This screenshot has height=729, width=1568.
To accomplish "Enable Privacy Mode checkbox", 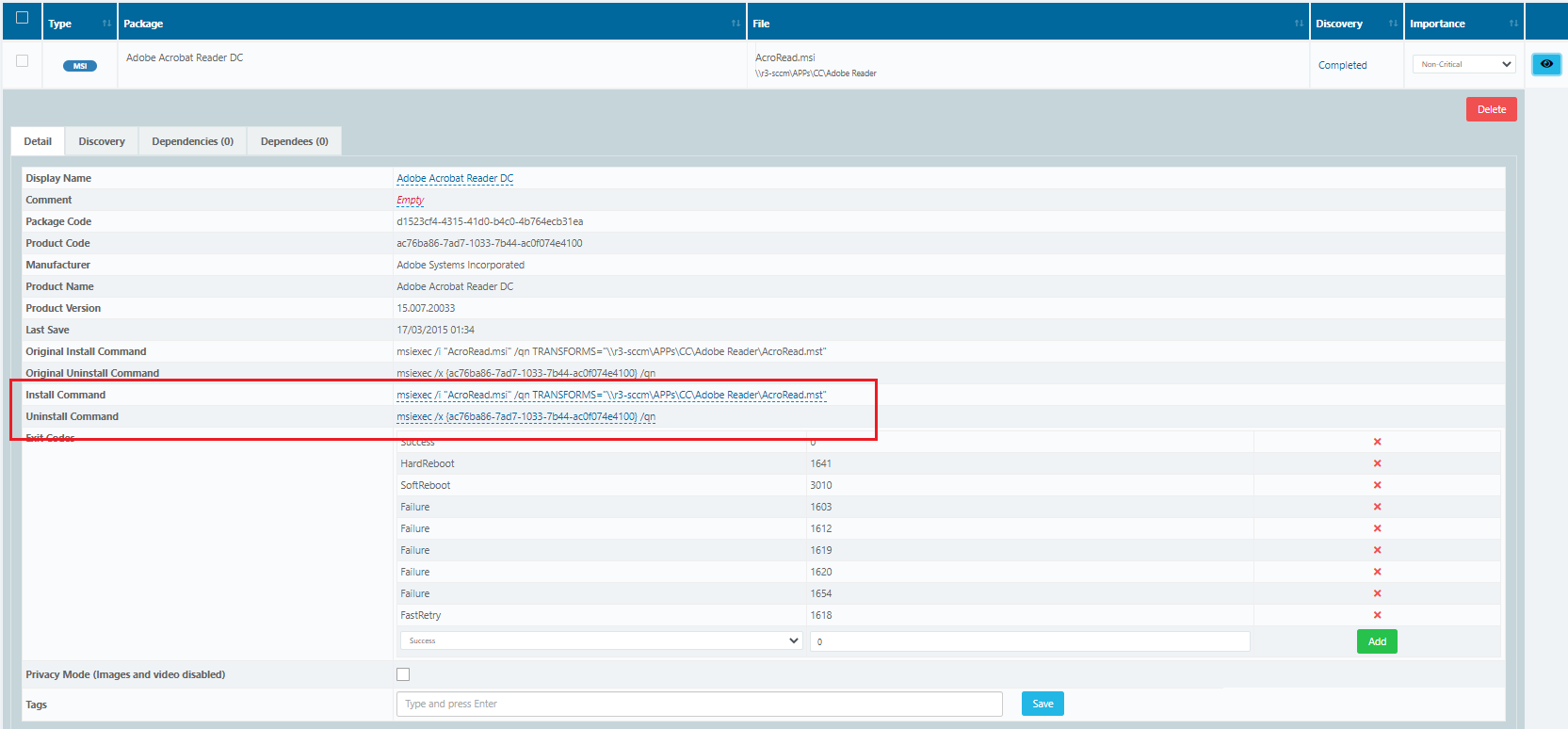I will (x=403, y=674).
